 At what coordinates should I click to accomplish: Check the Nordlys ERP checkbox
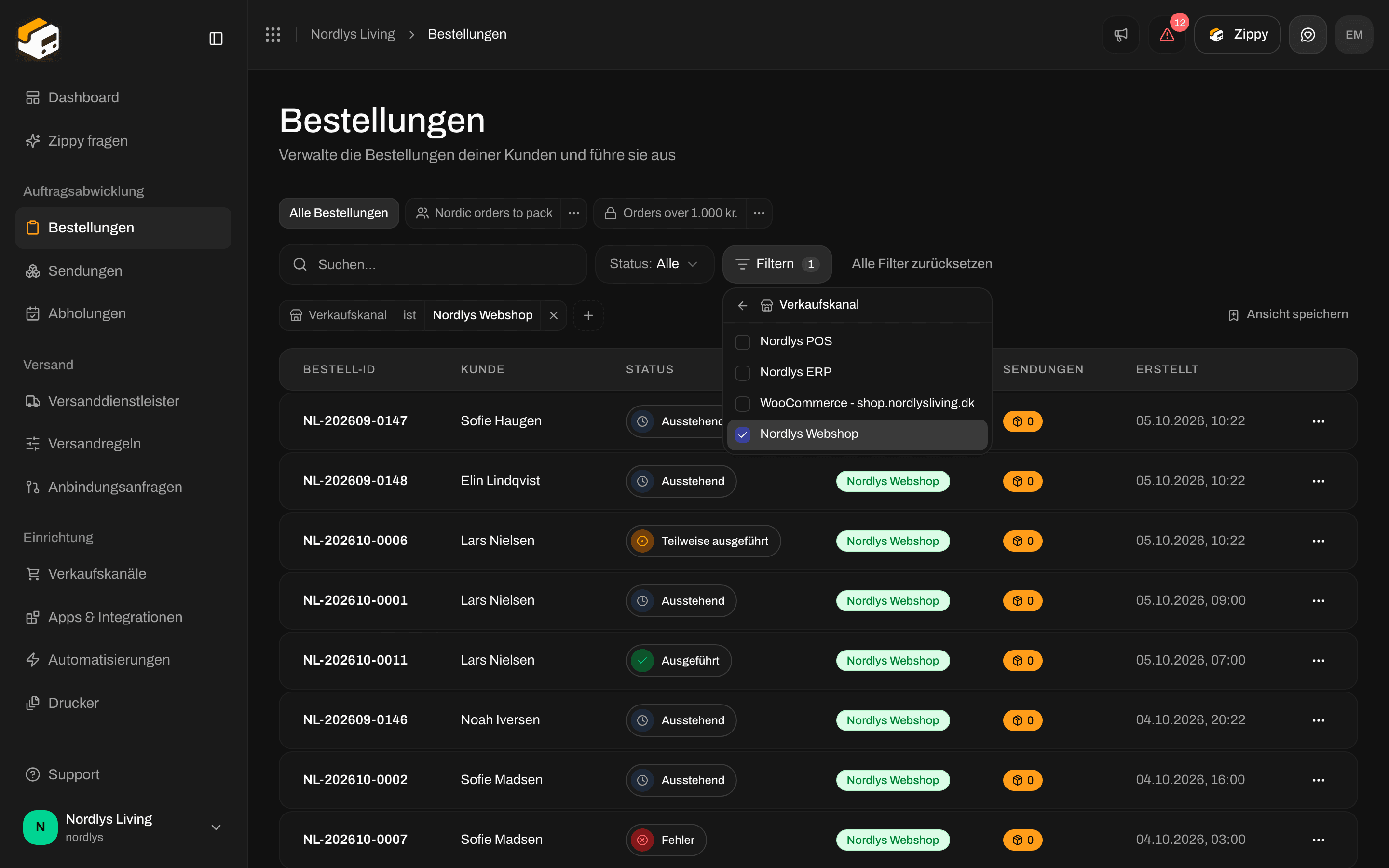[743, 373]
